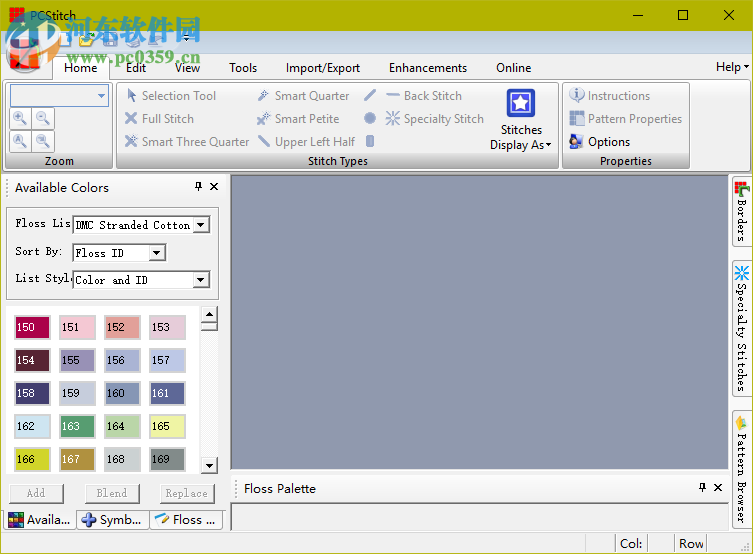Click the zoom out magnifier icon
This screenshot has height=554, width=753.
point(43,118)
